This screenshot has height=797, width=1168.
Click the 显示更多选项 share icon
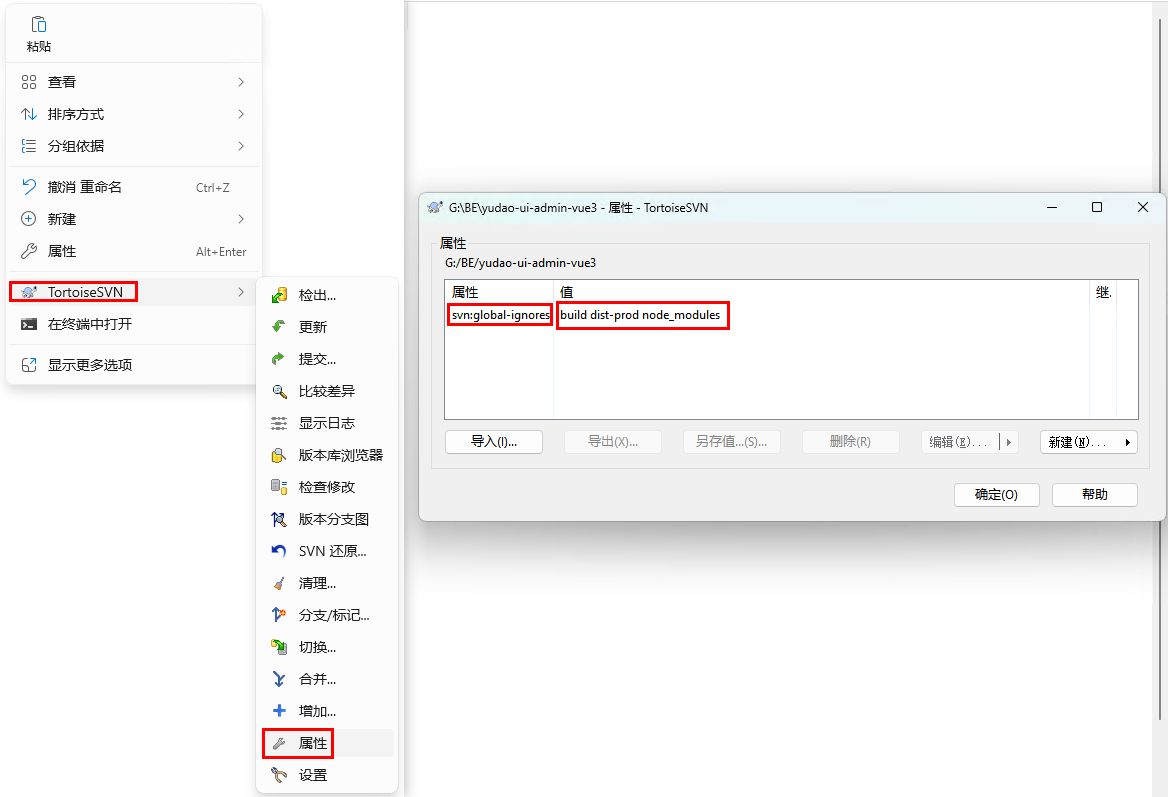pos(29,365)
